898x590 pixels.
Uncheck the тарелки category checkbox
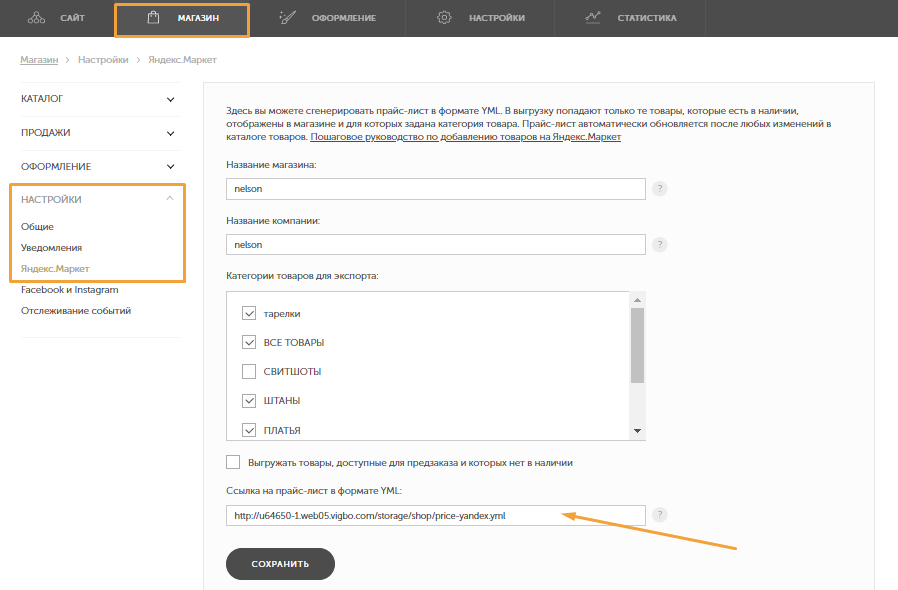click(x=250, y=313)
